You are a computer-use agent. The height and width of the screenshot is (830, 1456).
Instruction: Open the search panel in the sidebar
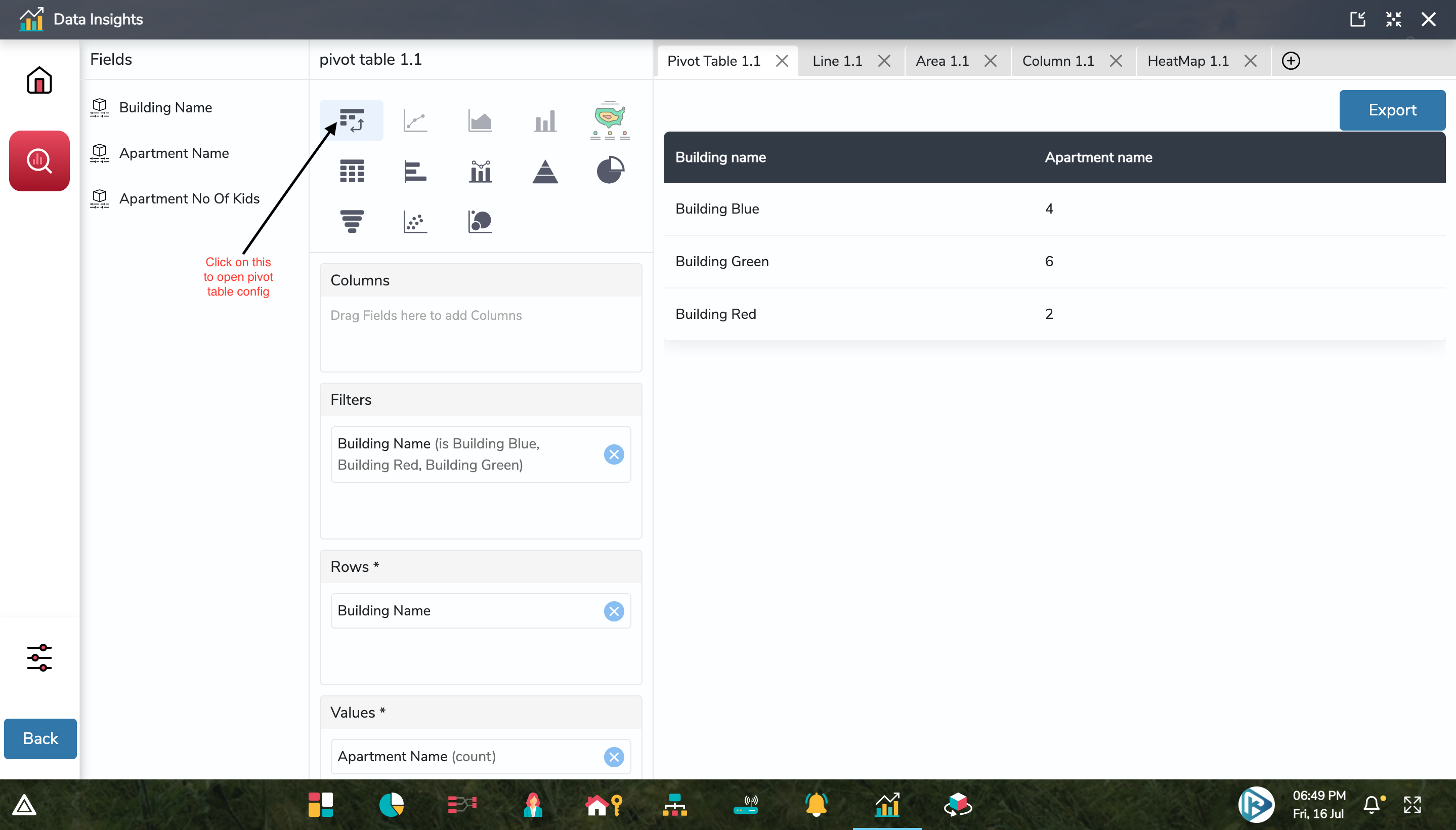[x=39, y=160]
